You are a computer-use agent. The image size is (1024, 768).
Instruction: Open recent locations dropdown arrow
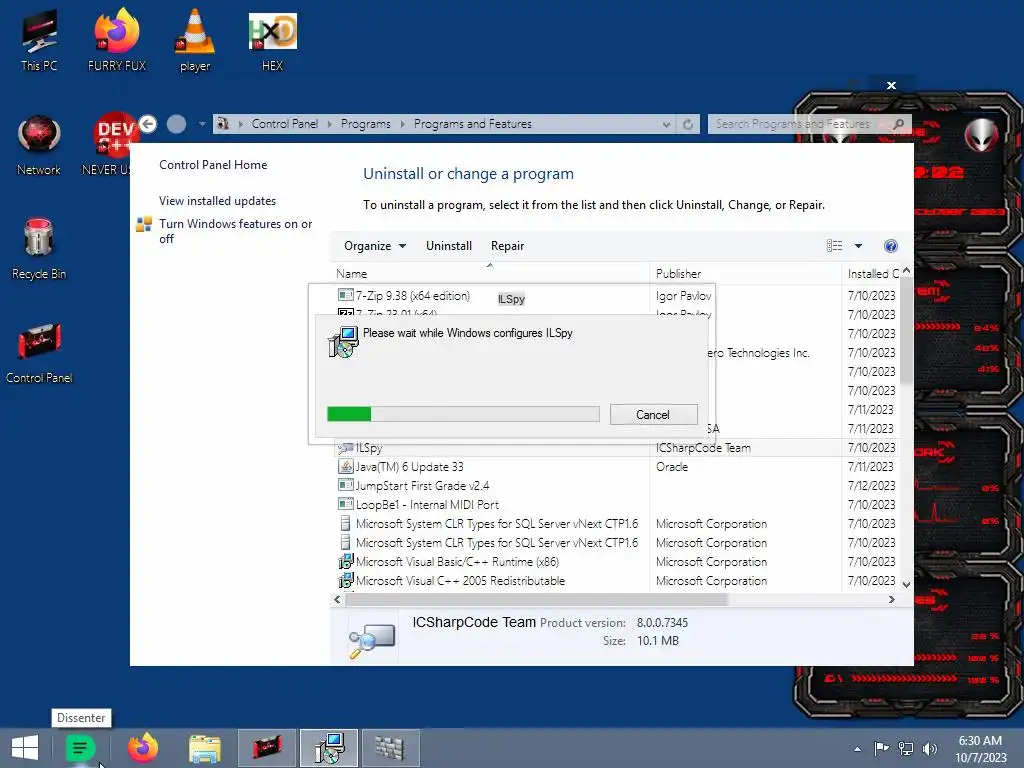click(x=202, y=123)
